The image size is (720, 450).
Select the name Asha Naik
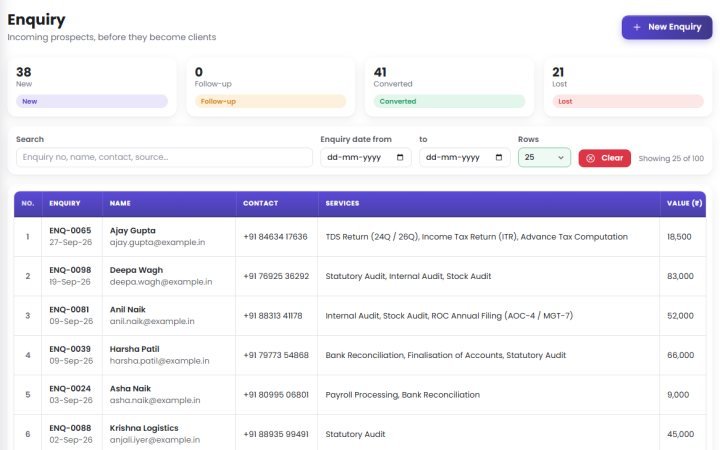coord(130,388)
